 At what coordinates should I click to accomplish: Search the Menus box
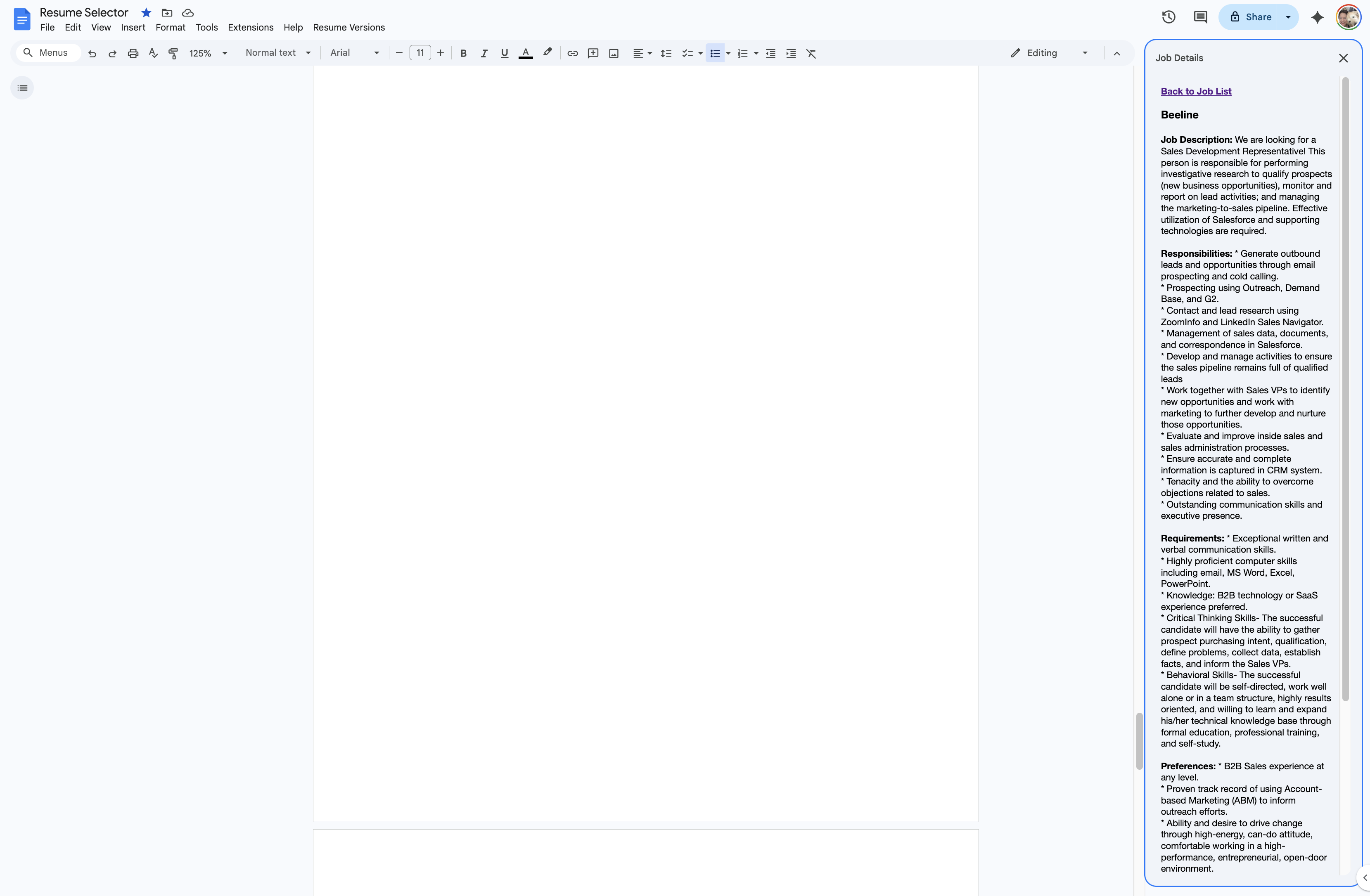pos(48,53)
